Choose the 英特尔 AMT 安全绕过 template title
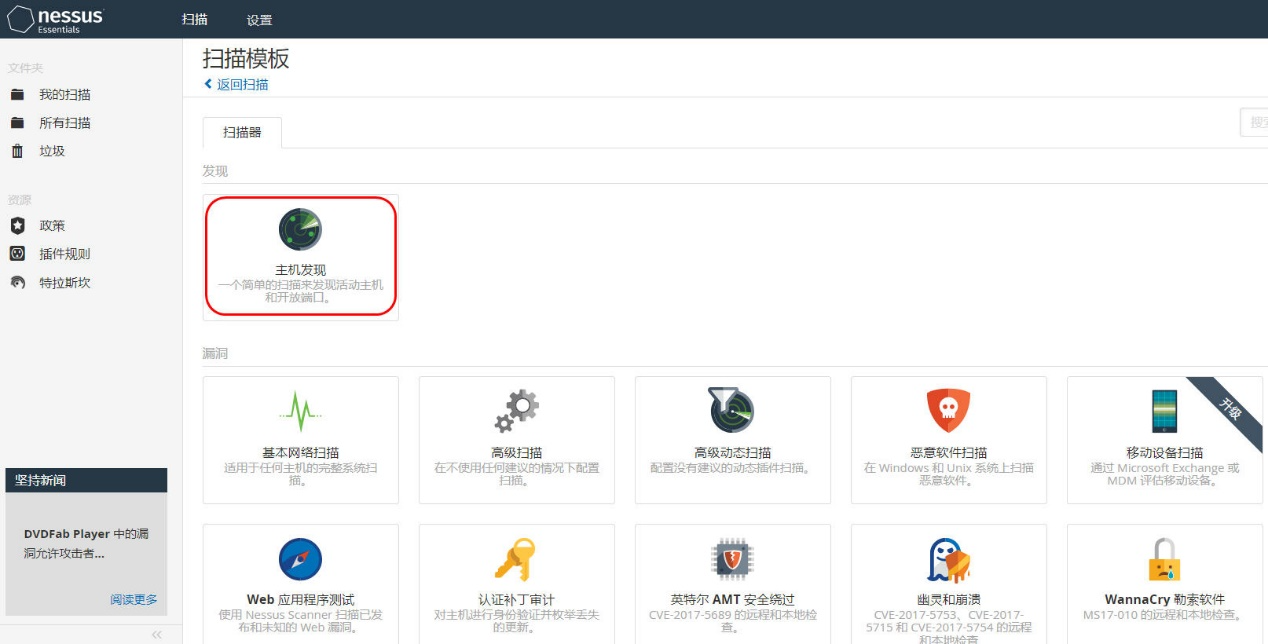 point(733,600)
